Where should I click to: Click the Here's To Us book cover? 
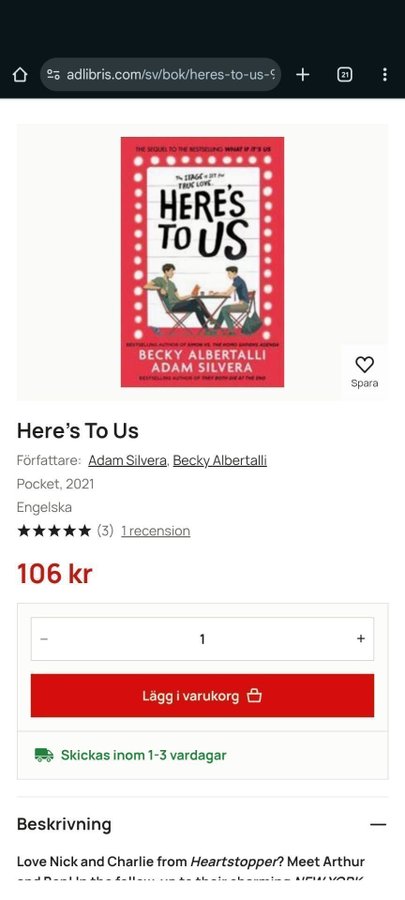point(202,262)
